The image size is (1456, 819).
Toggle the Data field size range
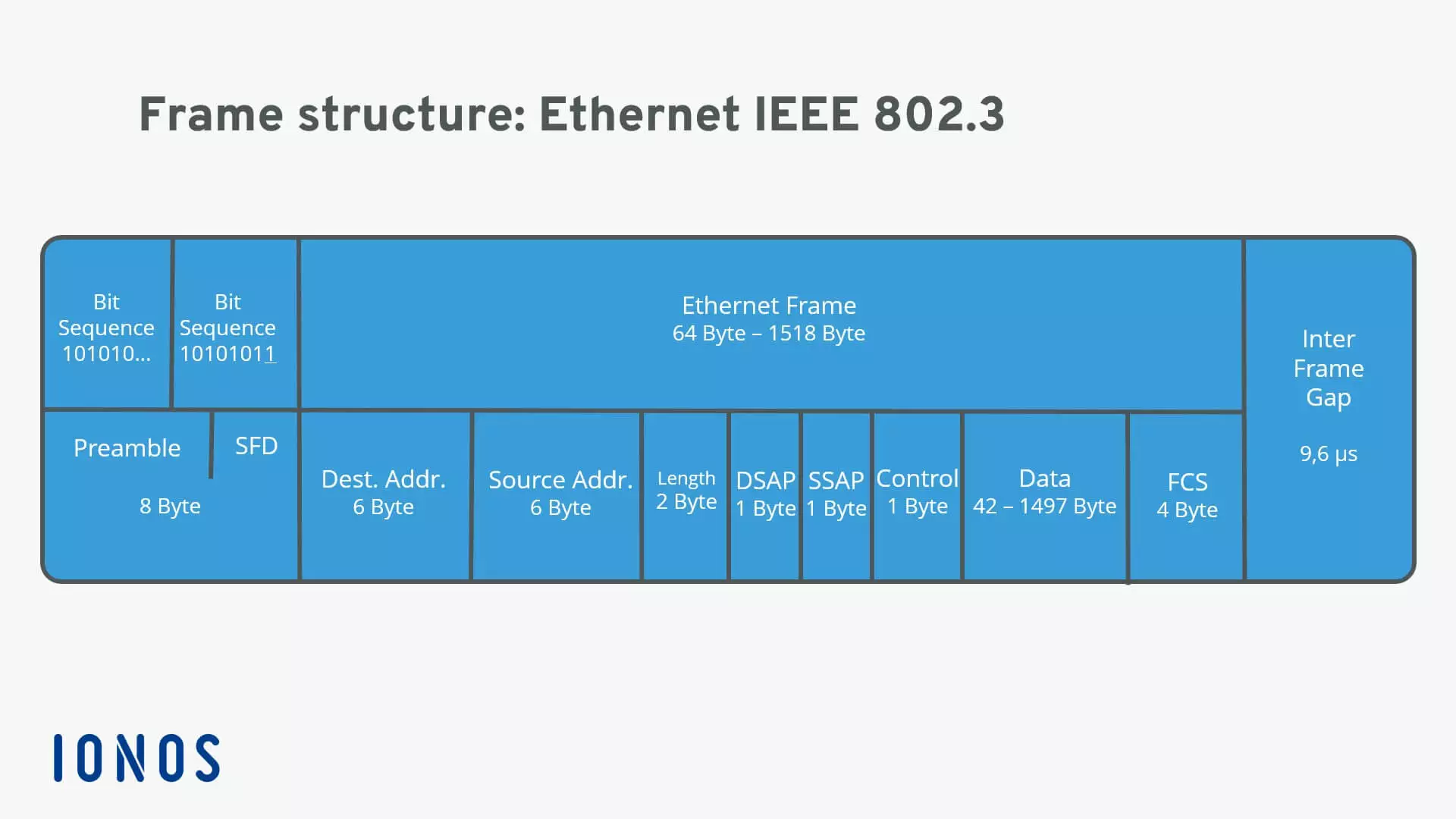[x=1044, y=507]
